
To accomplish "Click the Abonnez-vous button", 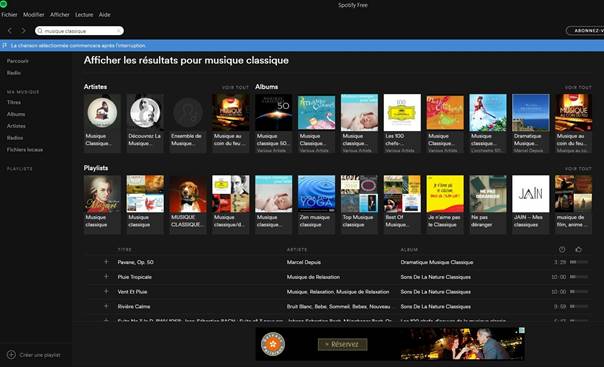I will 585,30.
